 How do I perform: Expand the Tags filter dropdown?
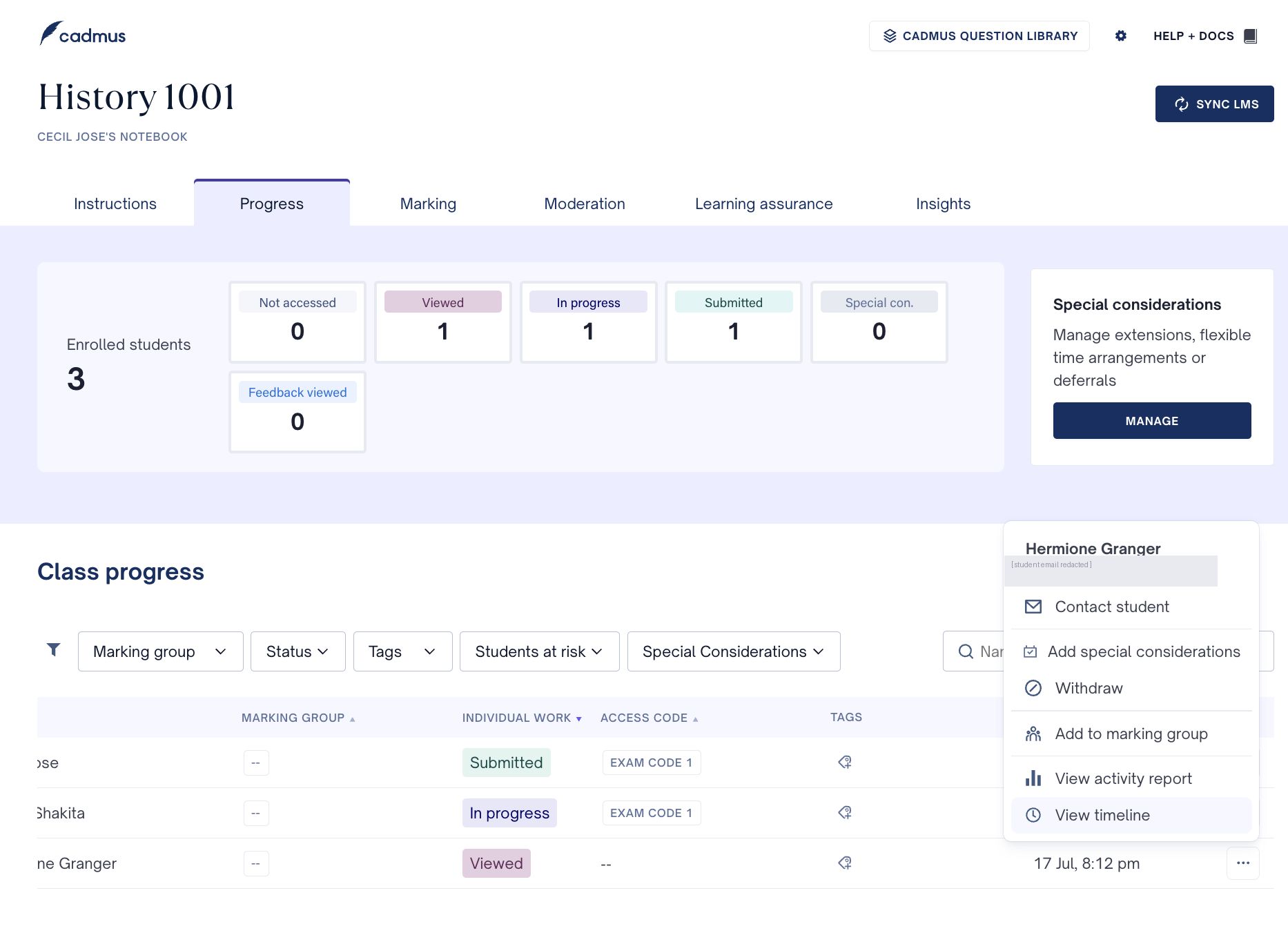pyautogui.click(x=403, y=651)
